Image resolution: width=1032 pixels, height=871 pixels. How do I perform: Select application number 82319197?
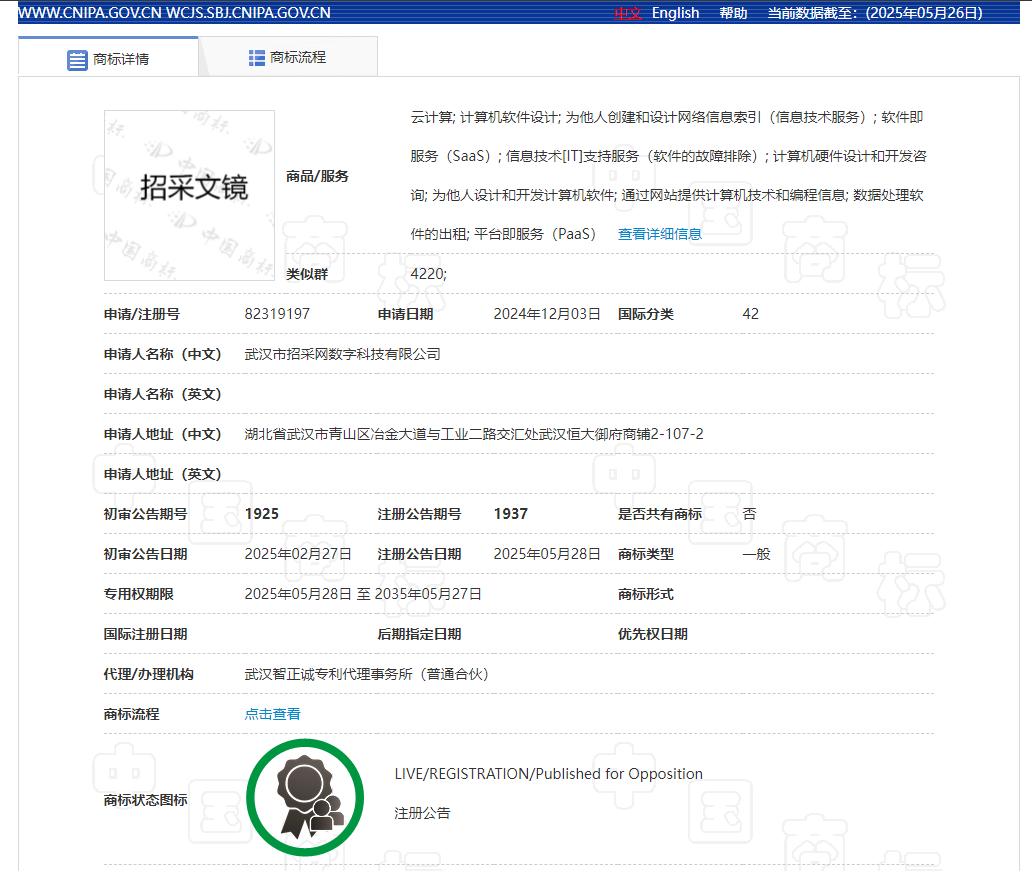pos(277,314)
